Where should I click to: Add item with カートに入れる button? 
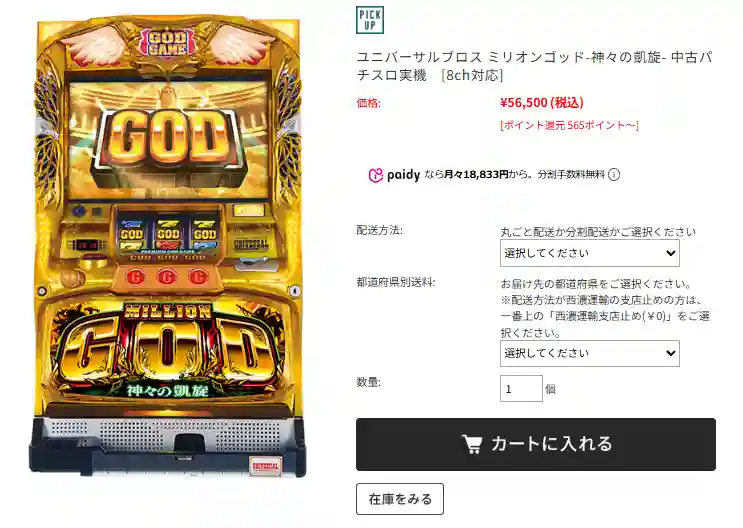pyautogui.click(x=536, y=444)
